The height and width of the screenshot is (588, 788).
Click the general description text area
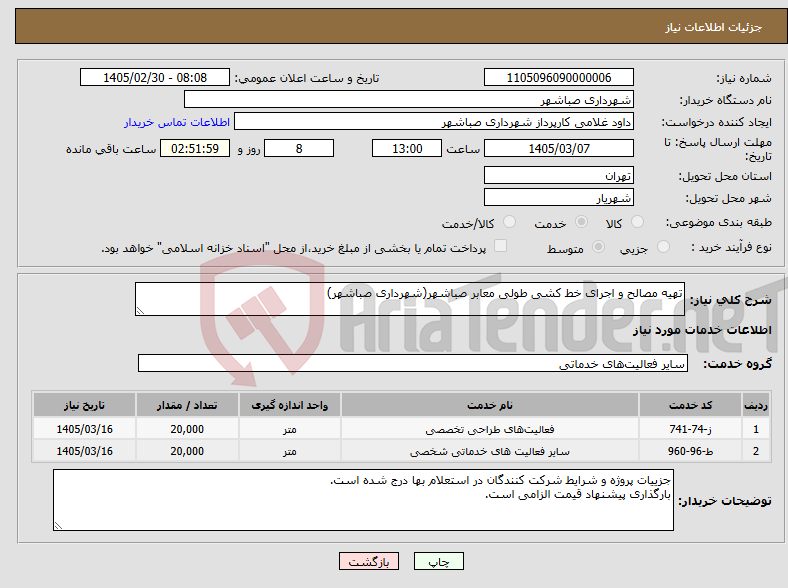410,299
